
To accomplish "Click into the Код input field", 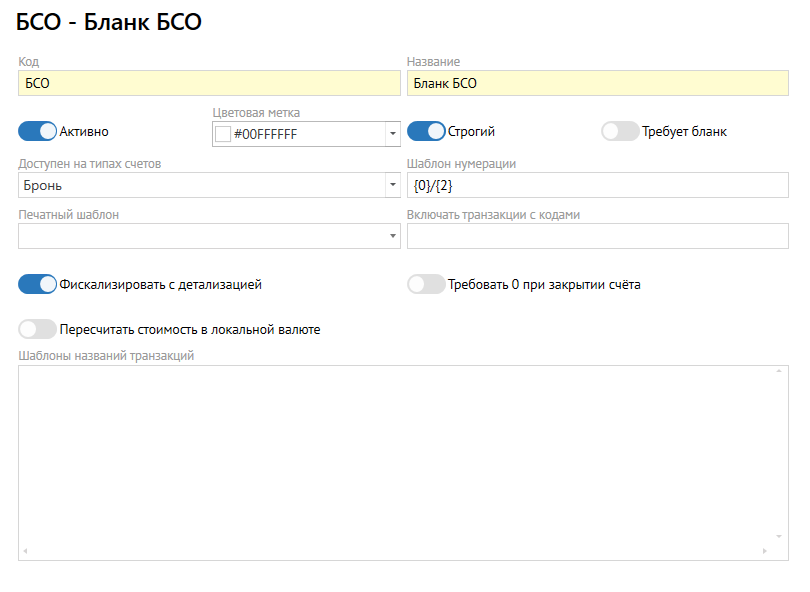I will pos(208,84).
